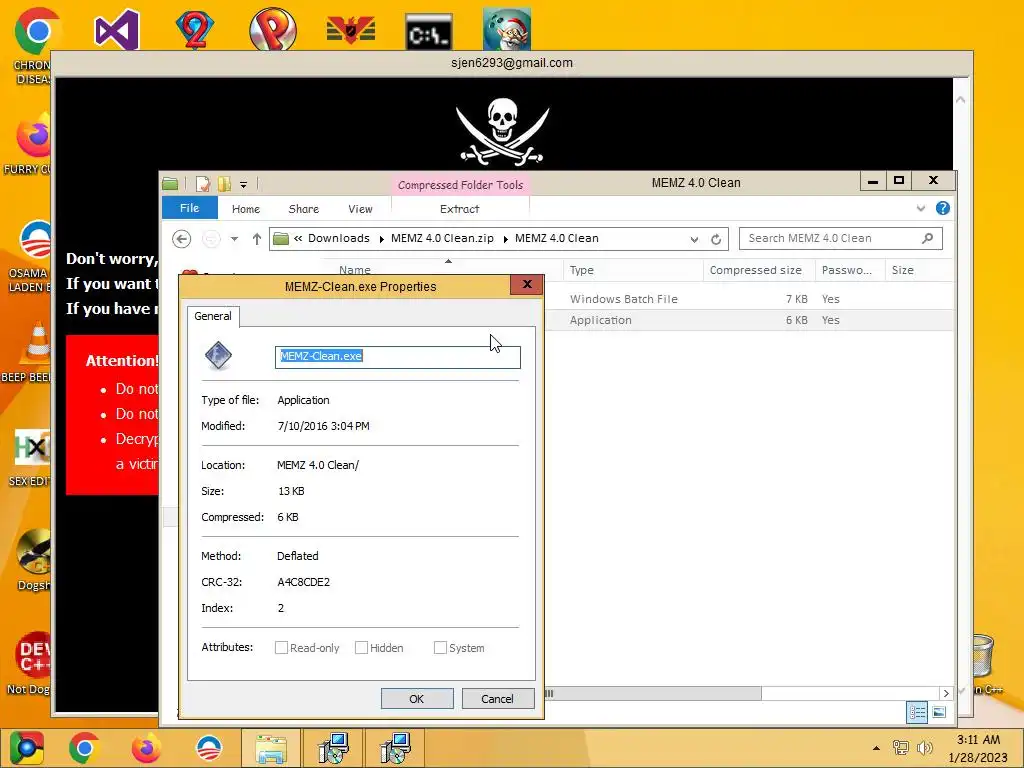Open the first installer taskbar icon
Viewport: 1024px width, 768px height.
tap(333, 748)
